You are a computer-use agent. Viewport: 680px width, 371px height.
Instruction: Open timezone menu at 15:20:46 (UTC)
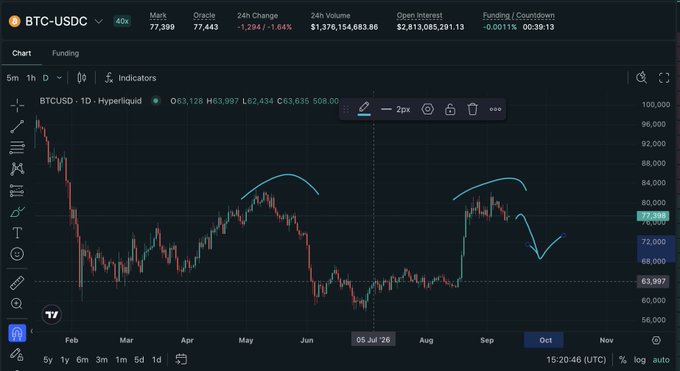click(x=576, y=360)
